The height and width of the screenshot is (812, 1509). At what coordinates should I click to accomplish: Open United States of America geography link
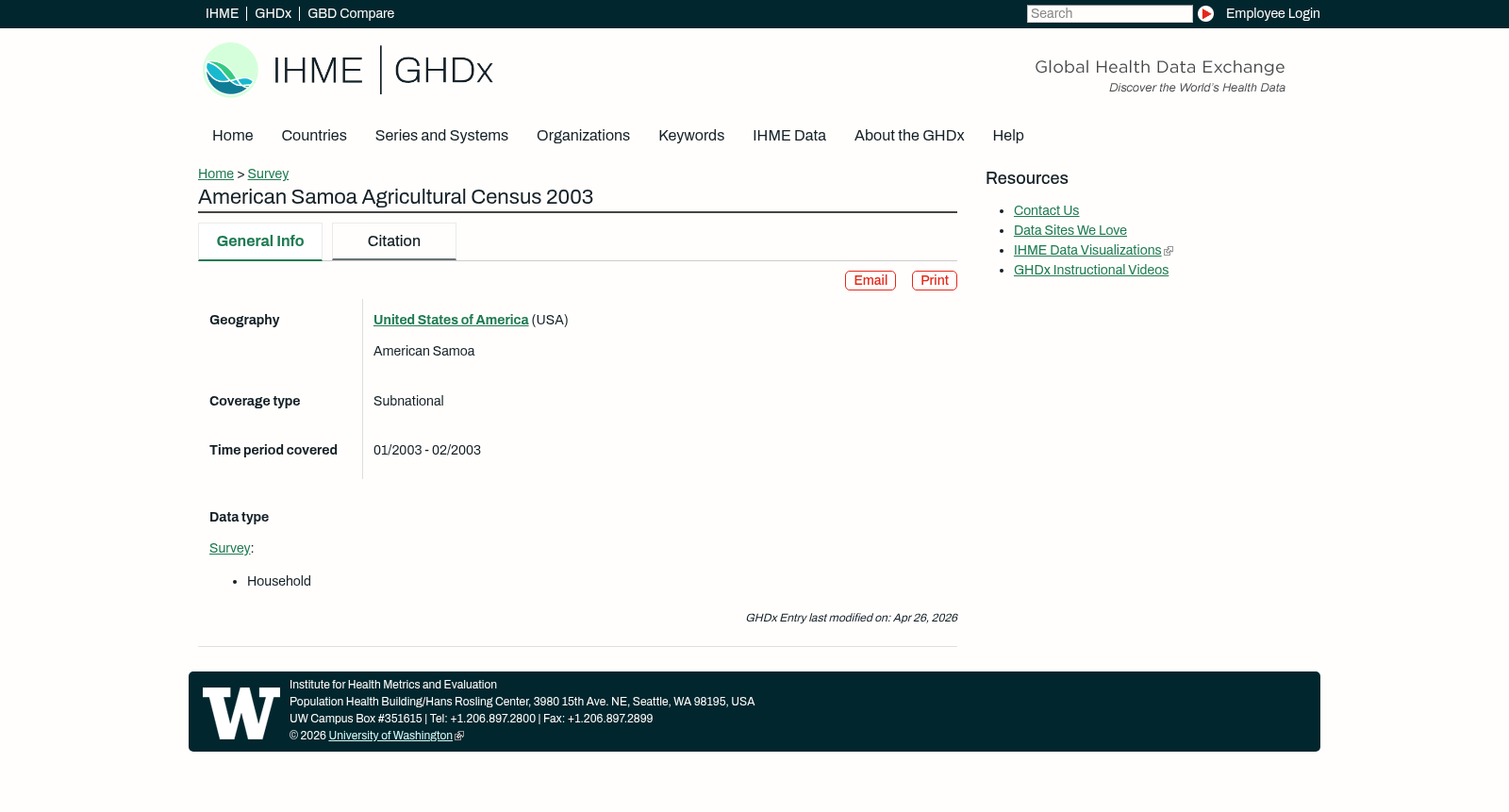(x=451, y=320)
